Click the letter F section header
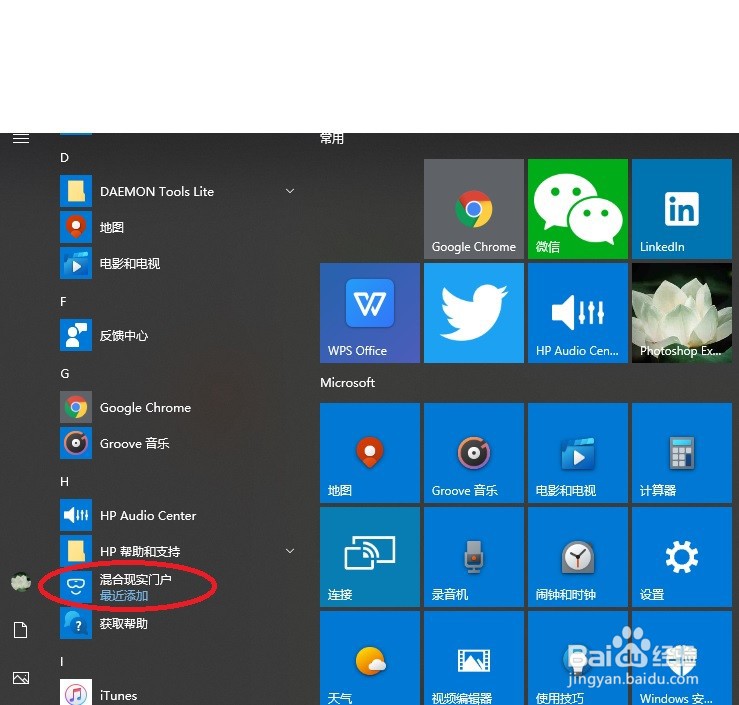Screen dimensions: 739x705 click(64, 302)
